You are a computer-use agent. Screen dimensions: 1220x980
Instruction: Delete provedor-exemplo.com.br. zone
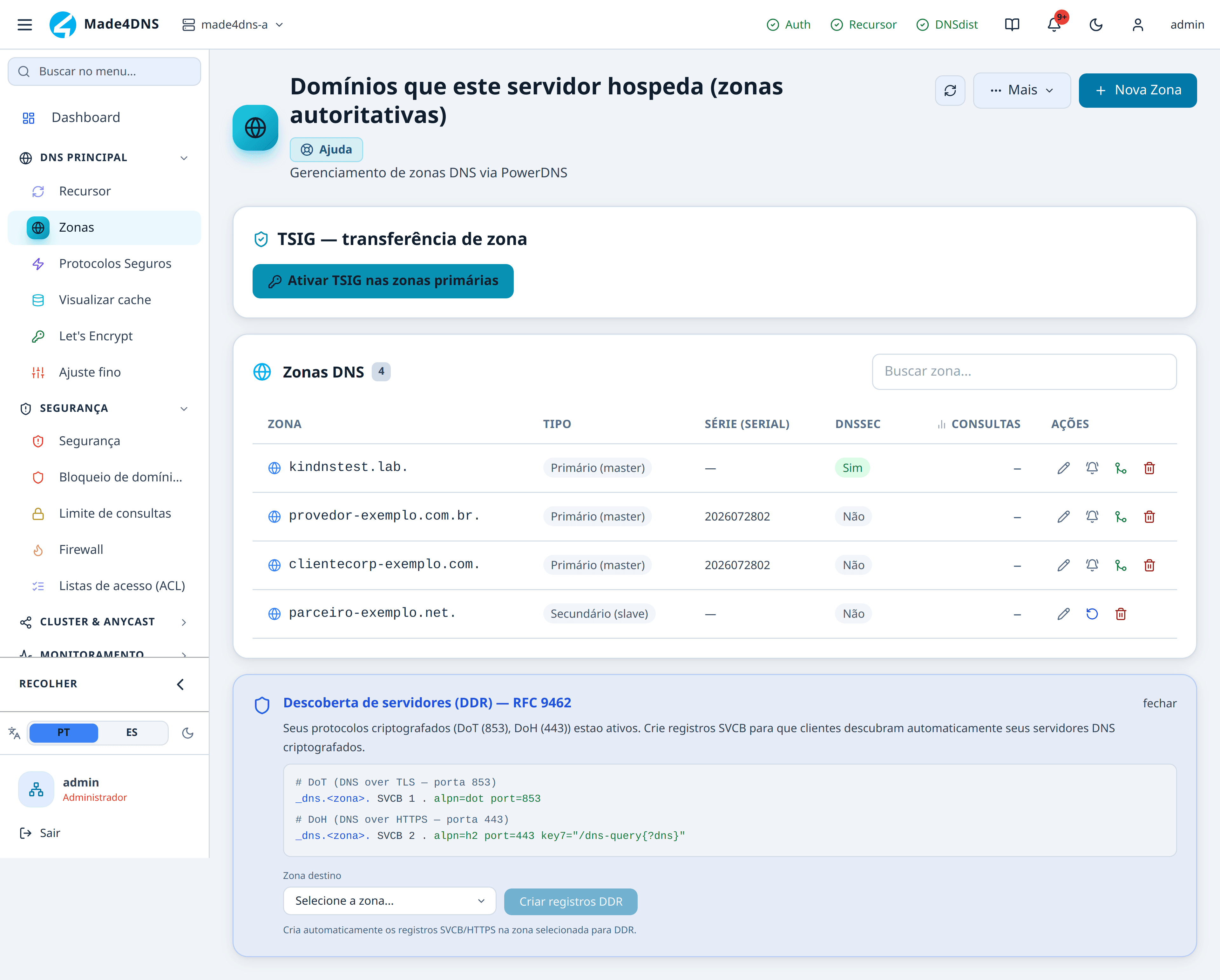click(1149, 517)
